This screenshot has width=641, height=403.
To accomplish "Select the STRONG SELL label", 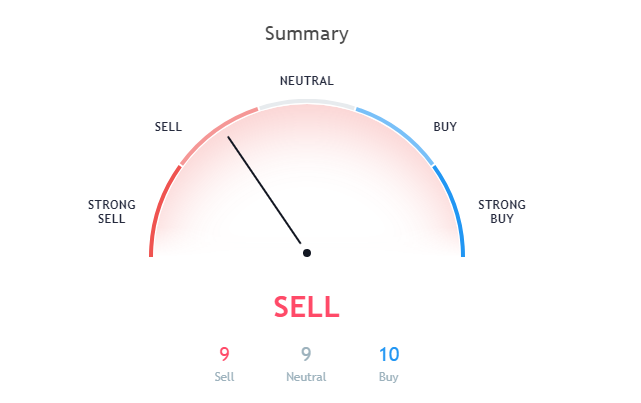I will [x=112, y=211].
